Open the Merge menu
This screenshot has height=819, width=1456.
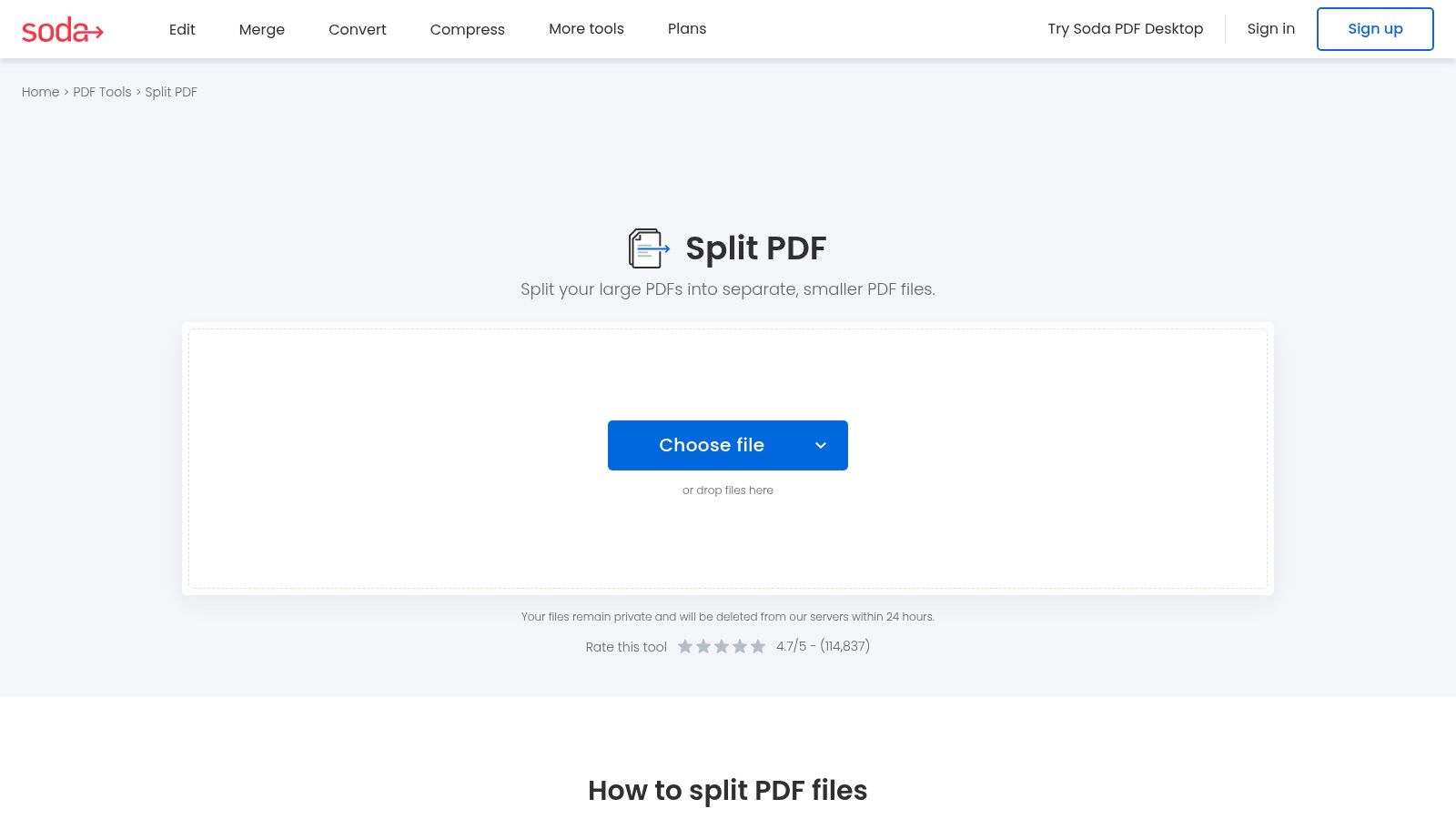pyautogui.click(x=261, y=29)
